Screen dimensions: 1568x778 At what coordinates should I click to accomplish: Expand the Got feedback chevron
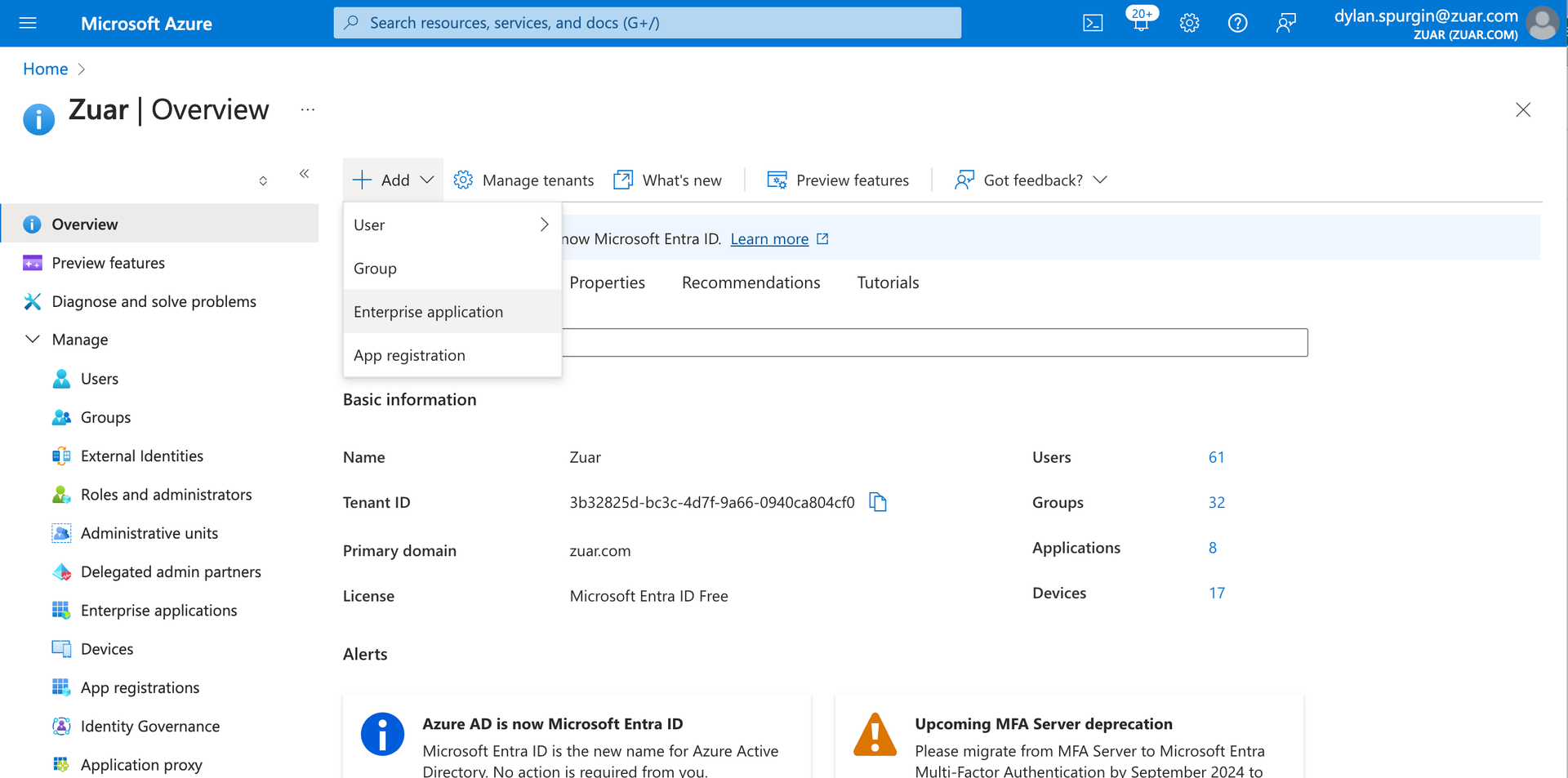[x=1100, y=180]
